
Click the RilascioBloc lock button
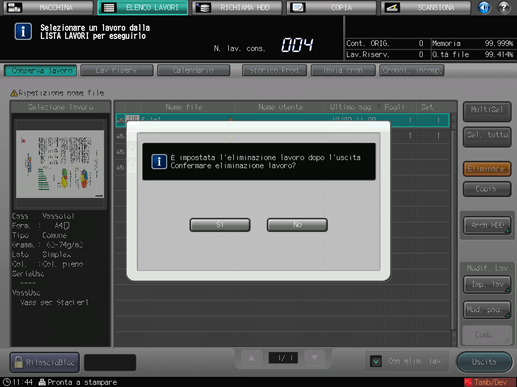[x=45, y=362]
